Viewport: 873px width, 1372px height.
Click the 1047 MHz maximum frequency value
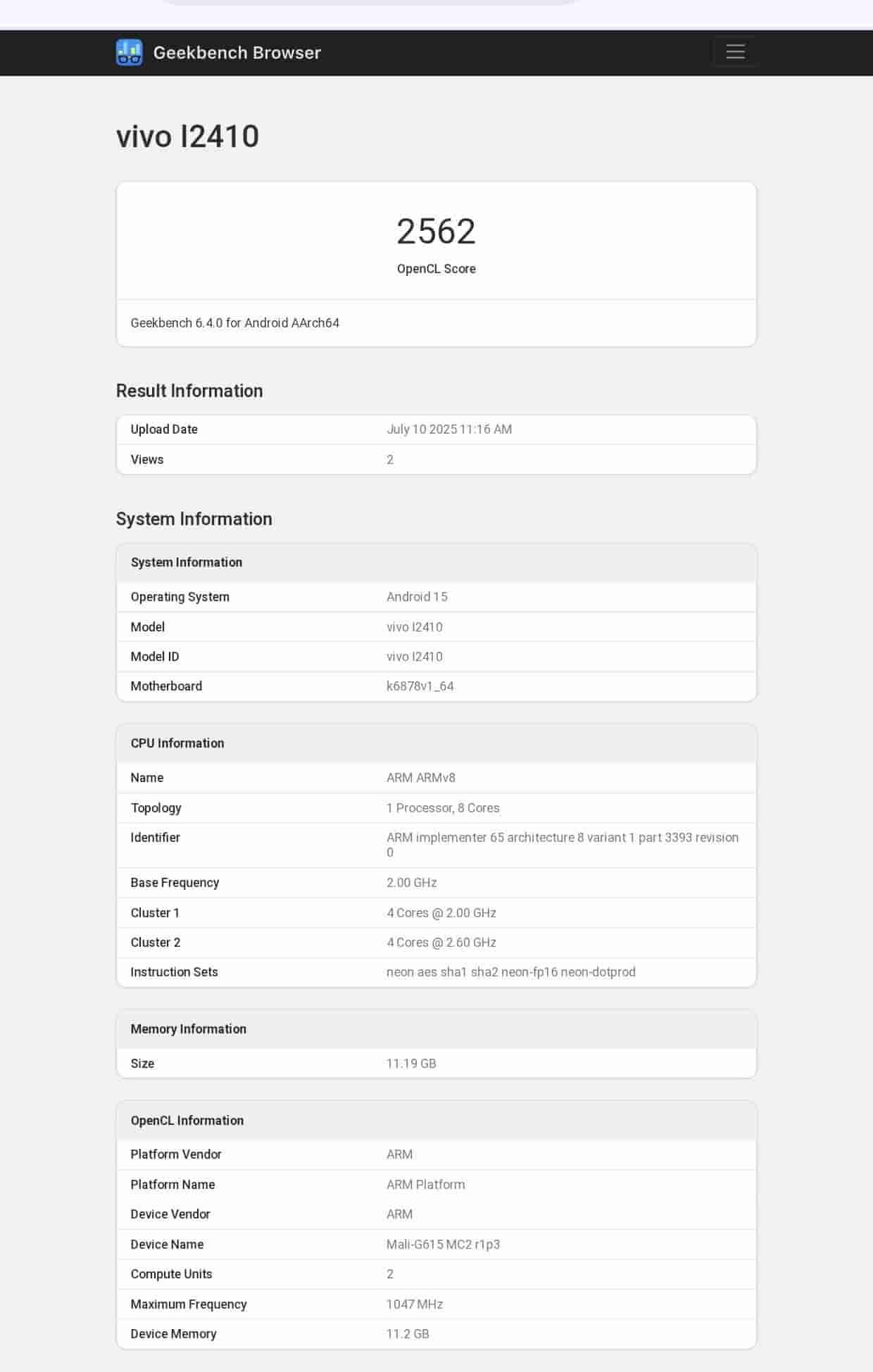pos(414,1304)
